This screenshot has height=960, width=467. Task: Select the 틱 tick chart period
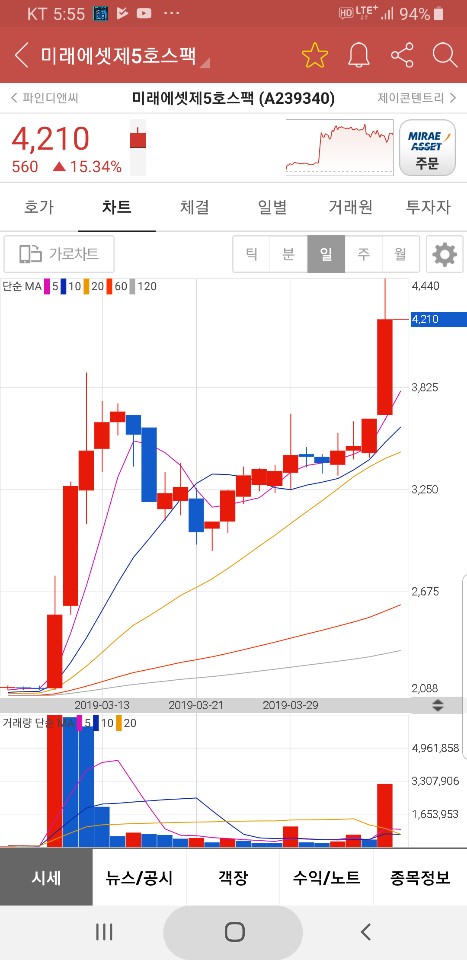(x=252, y=254)
